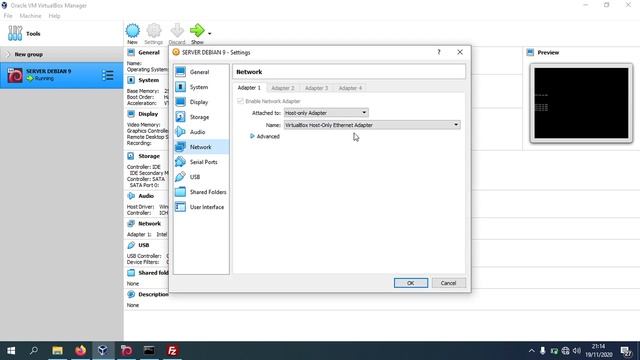Switch to Adapter 2 tab
The height and width of the screenshot is (360, 640).
282,88
